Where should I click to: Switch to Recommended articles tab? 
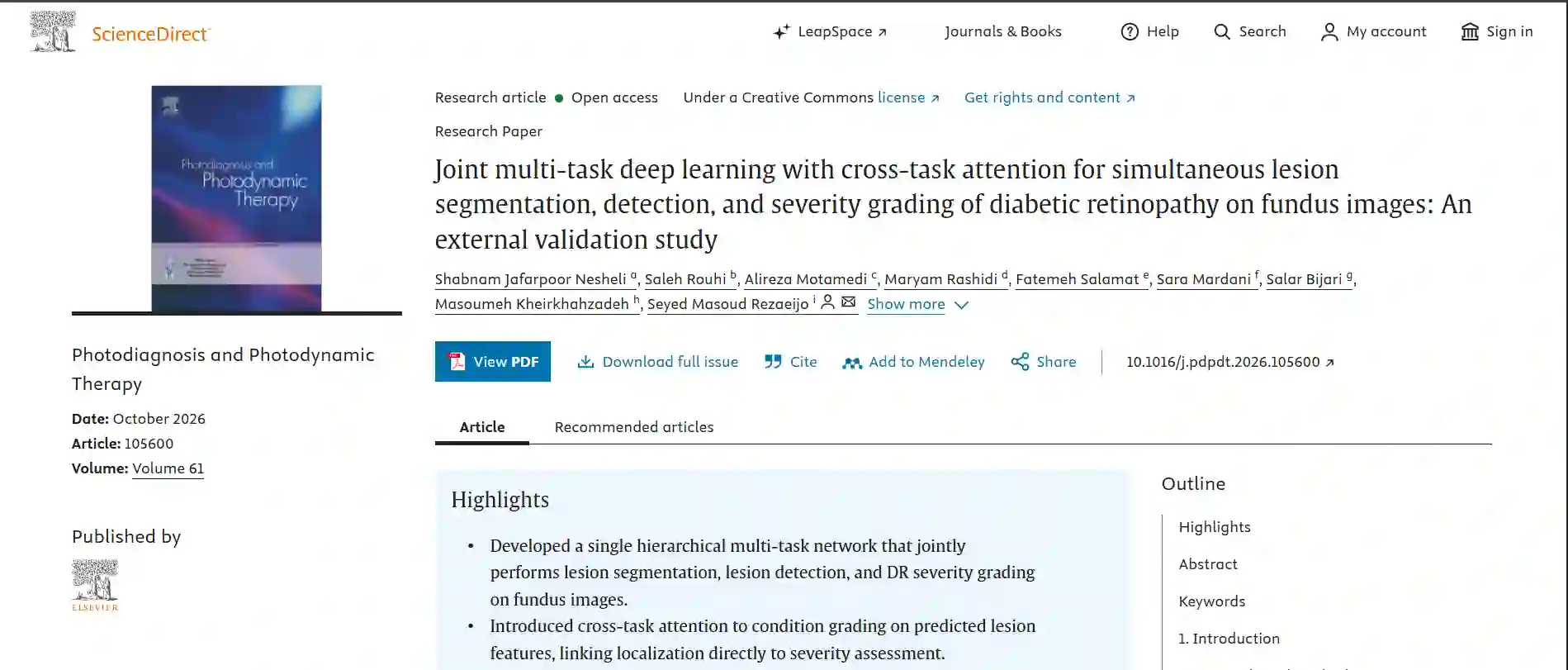tap(634, 427)
